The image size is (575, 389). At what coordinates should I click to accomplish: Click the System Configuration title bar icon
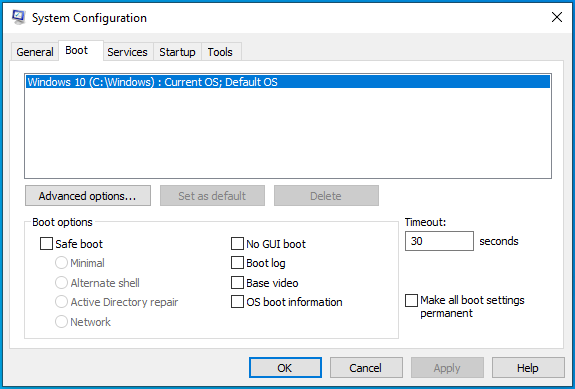point(19,17)
